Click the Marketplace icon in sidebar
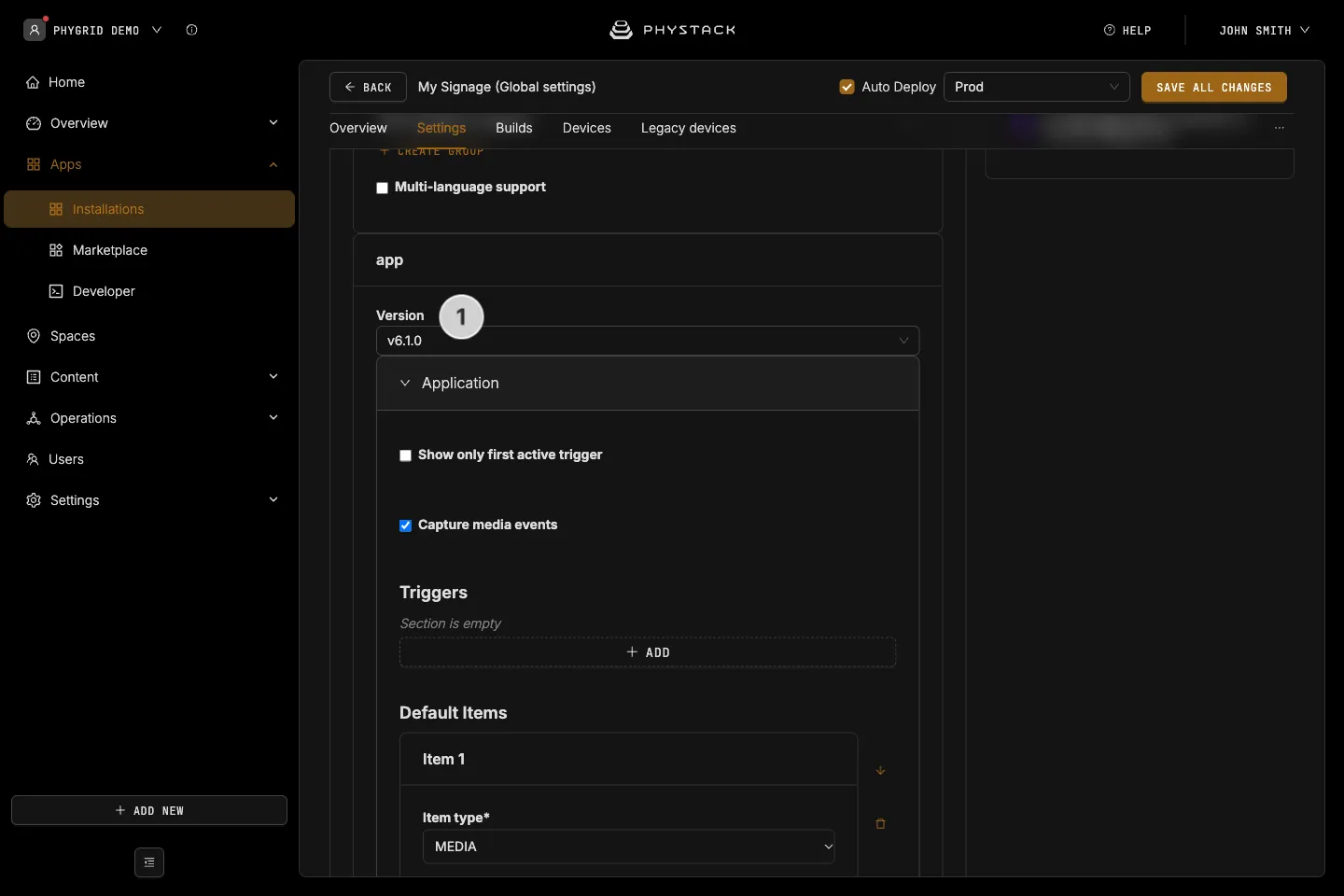Viewport: 1344px width, 896px height. (56, 250)
